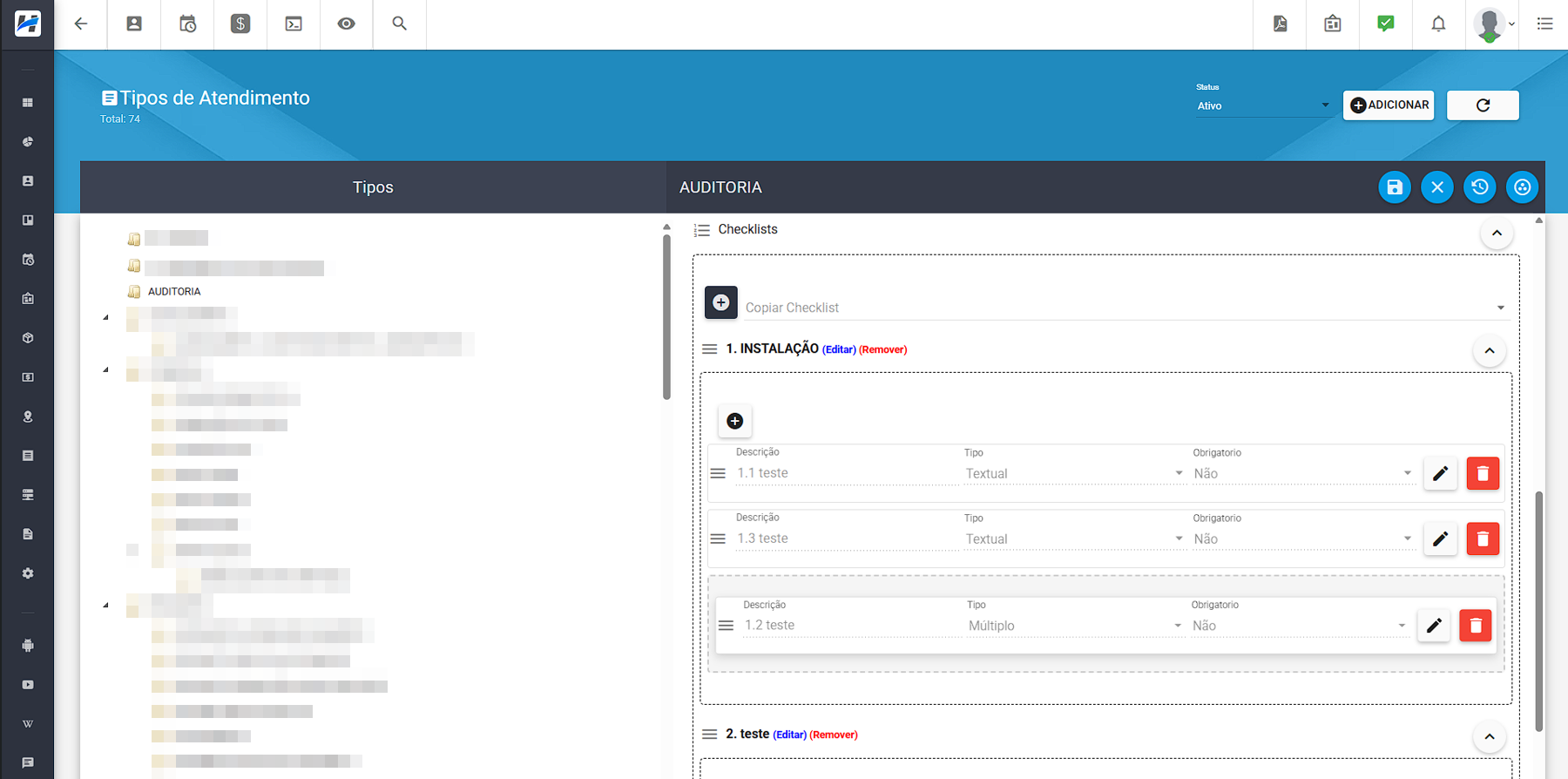Open search magnifier in top toolbar
This screenshot has height=779, width=1568.
399,24
